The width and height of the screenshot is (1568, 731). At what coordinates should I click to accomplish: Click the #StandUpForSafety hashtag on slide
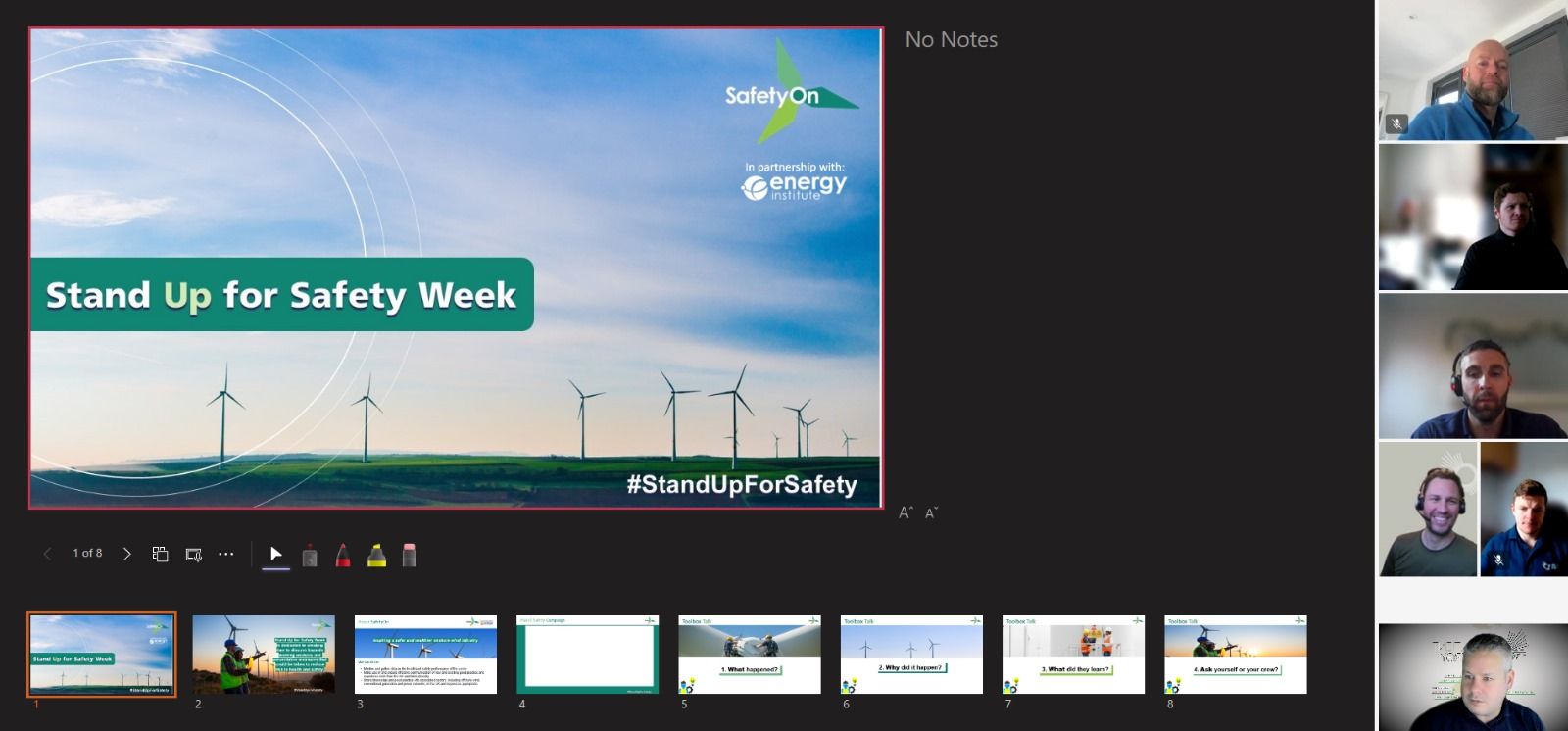click(742, 484)
